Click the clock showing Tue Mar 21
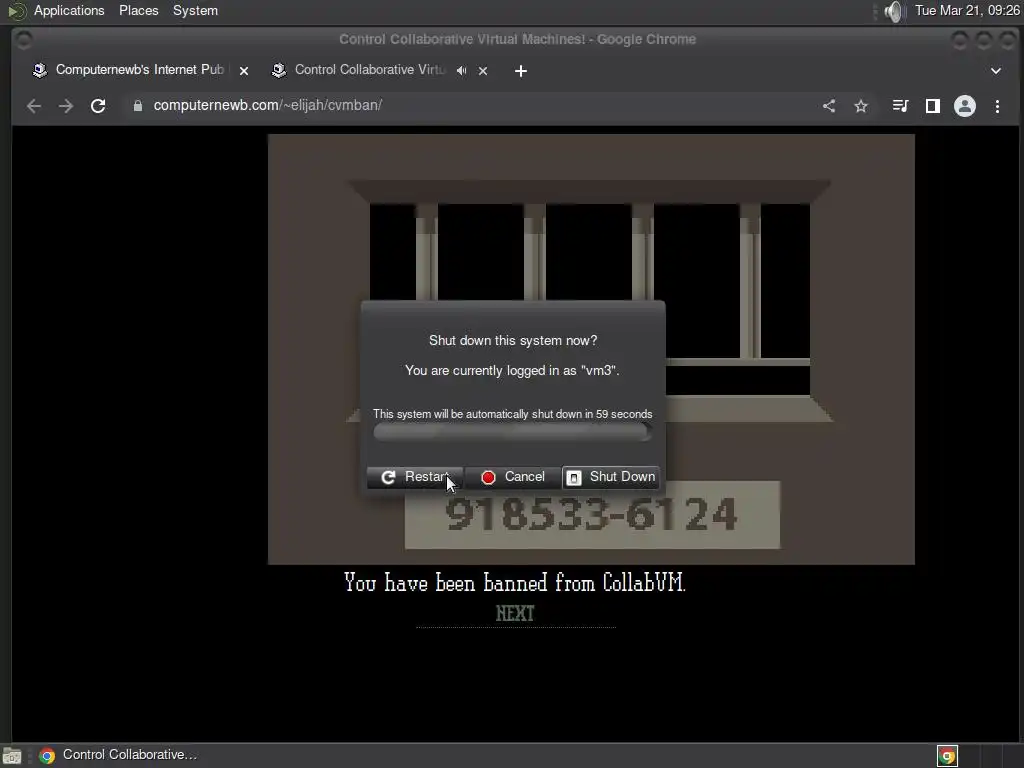1024x768 pixels. click(x=967, y=10)
